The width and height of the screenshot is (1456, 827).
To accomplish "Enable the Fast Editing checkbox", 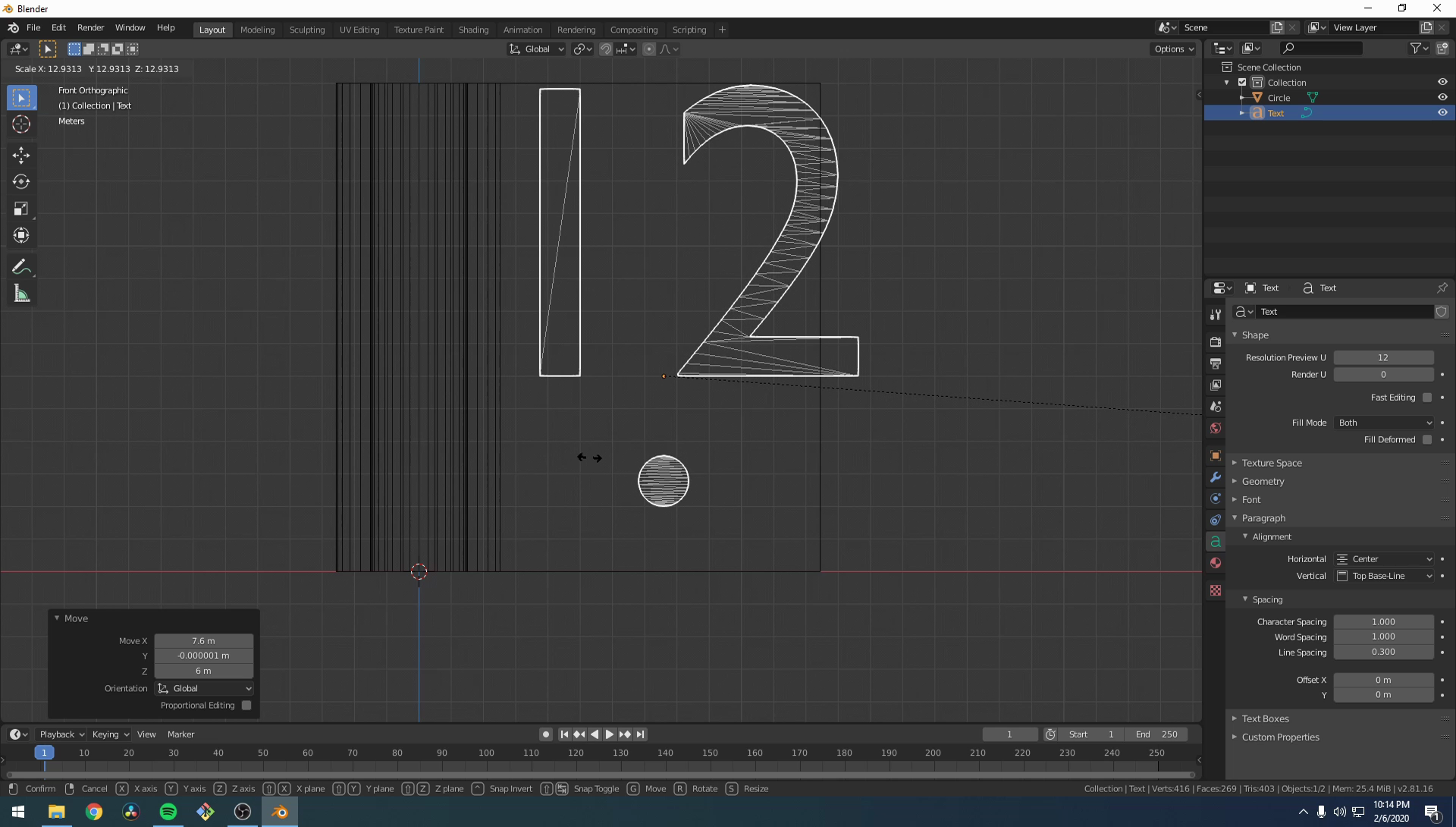I will (1427, 398).
